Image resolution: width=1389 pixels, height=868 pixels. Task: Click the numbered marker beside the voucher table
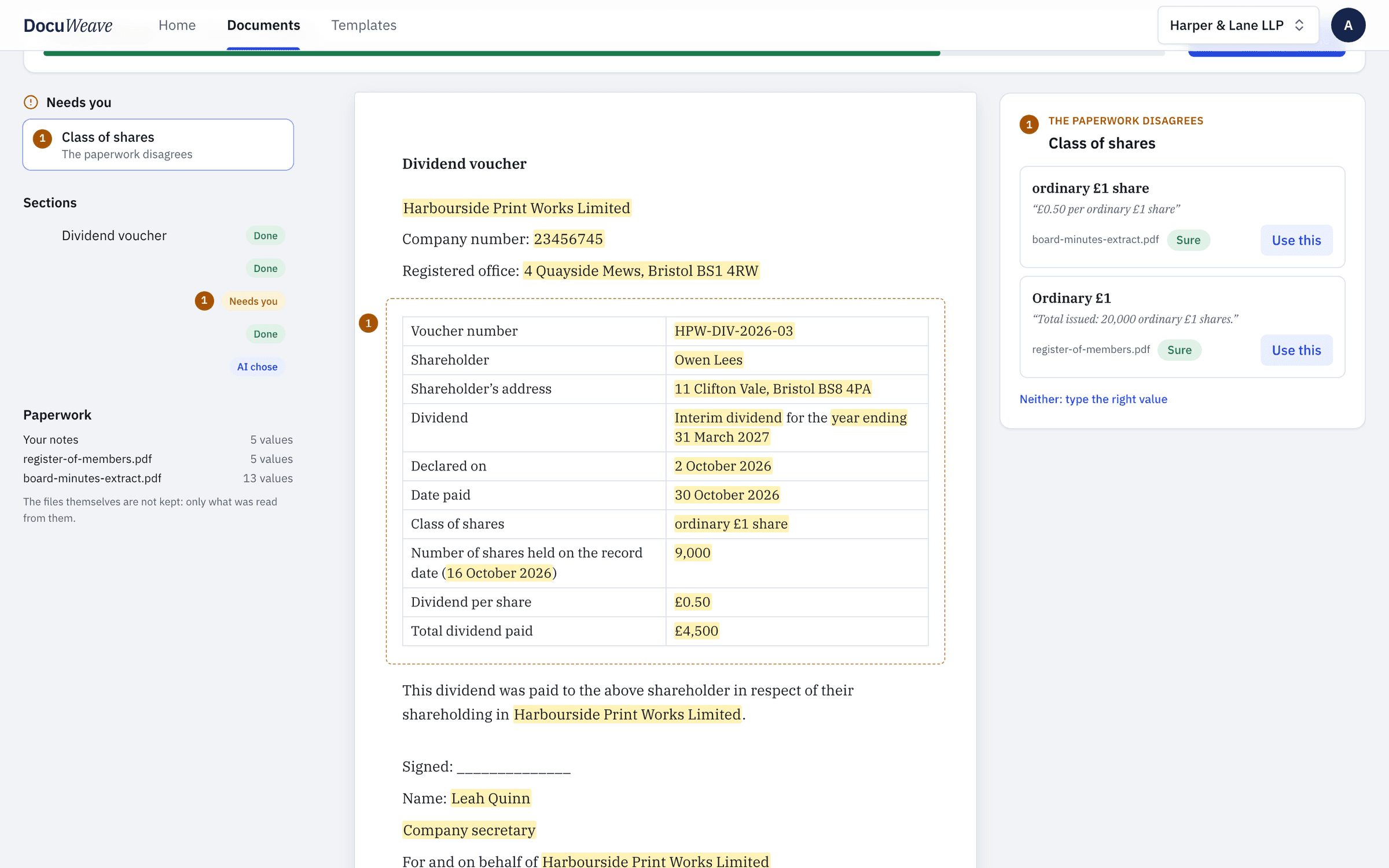[368, 323]
